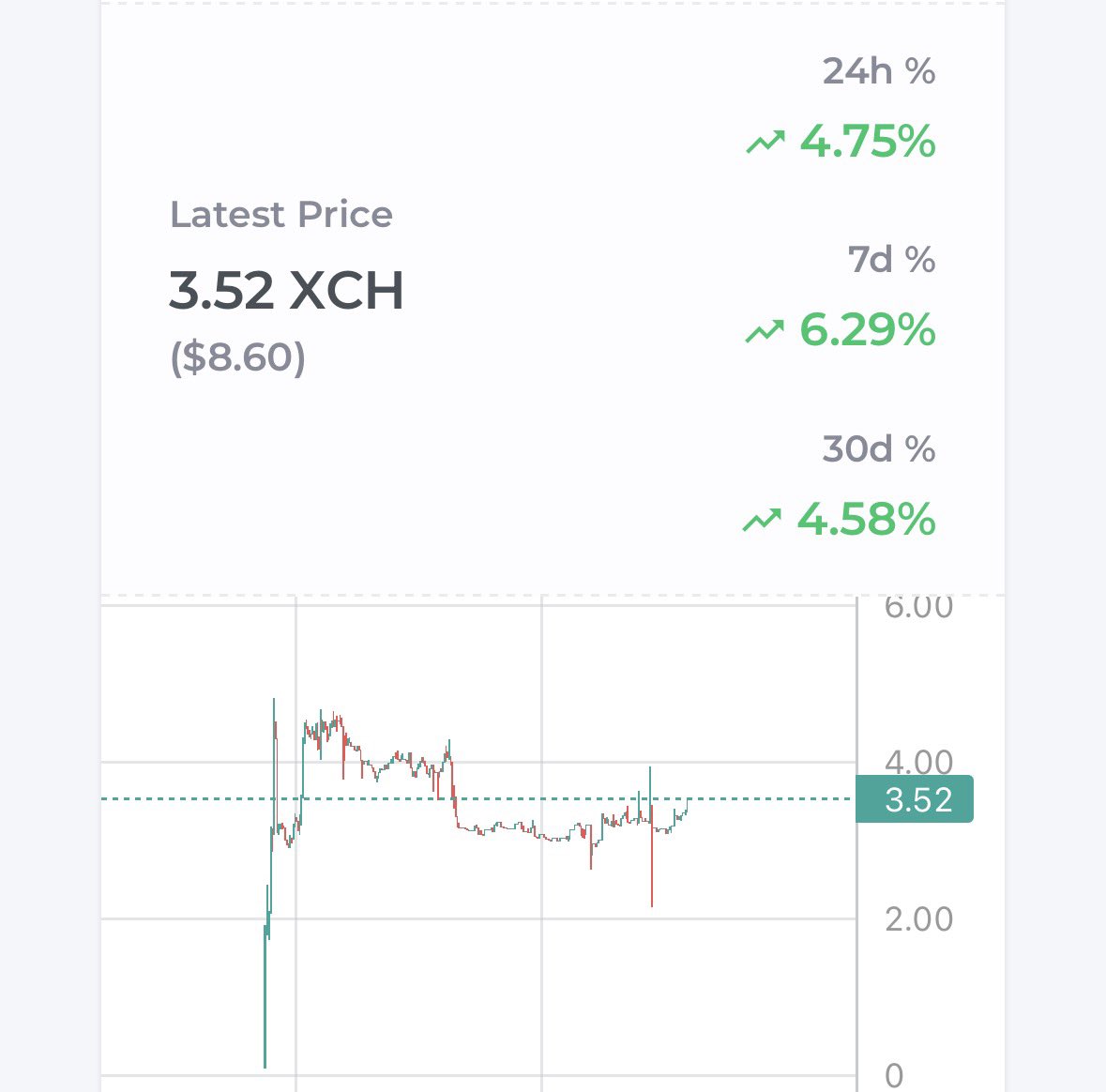Click the 4.00 price axis label
Screen dimensions: 1106x1092
[x=917, y=761]
